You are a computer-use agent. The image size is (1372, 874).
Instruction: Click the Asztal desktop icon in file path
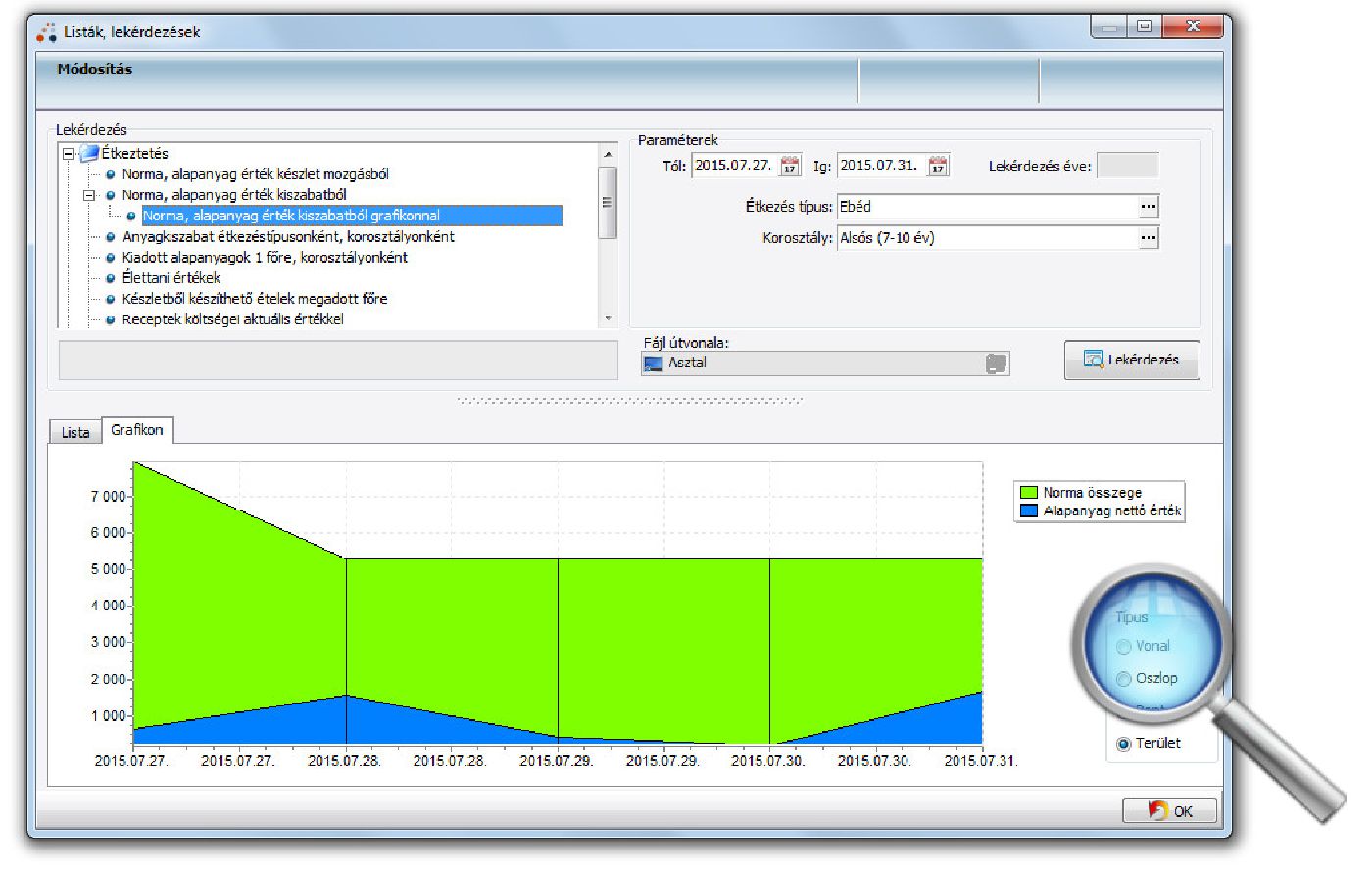point(653,364)
